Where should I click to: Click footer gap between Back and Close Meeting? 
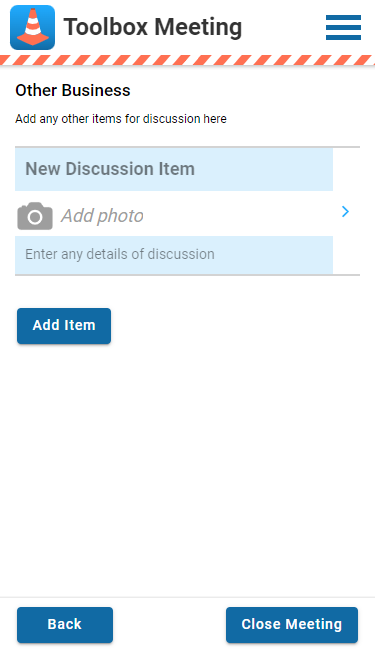pos(169,624)
